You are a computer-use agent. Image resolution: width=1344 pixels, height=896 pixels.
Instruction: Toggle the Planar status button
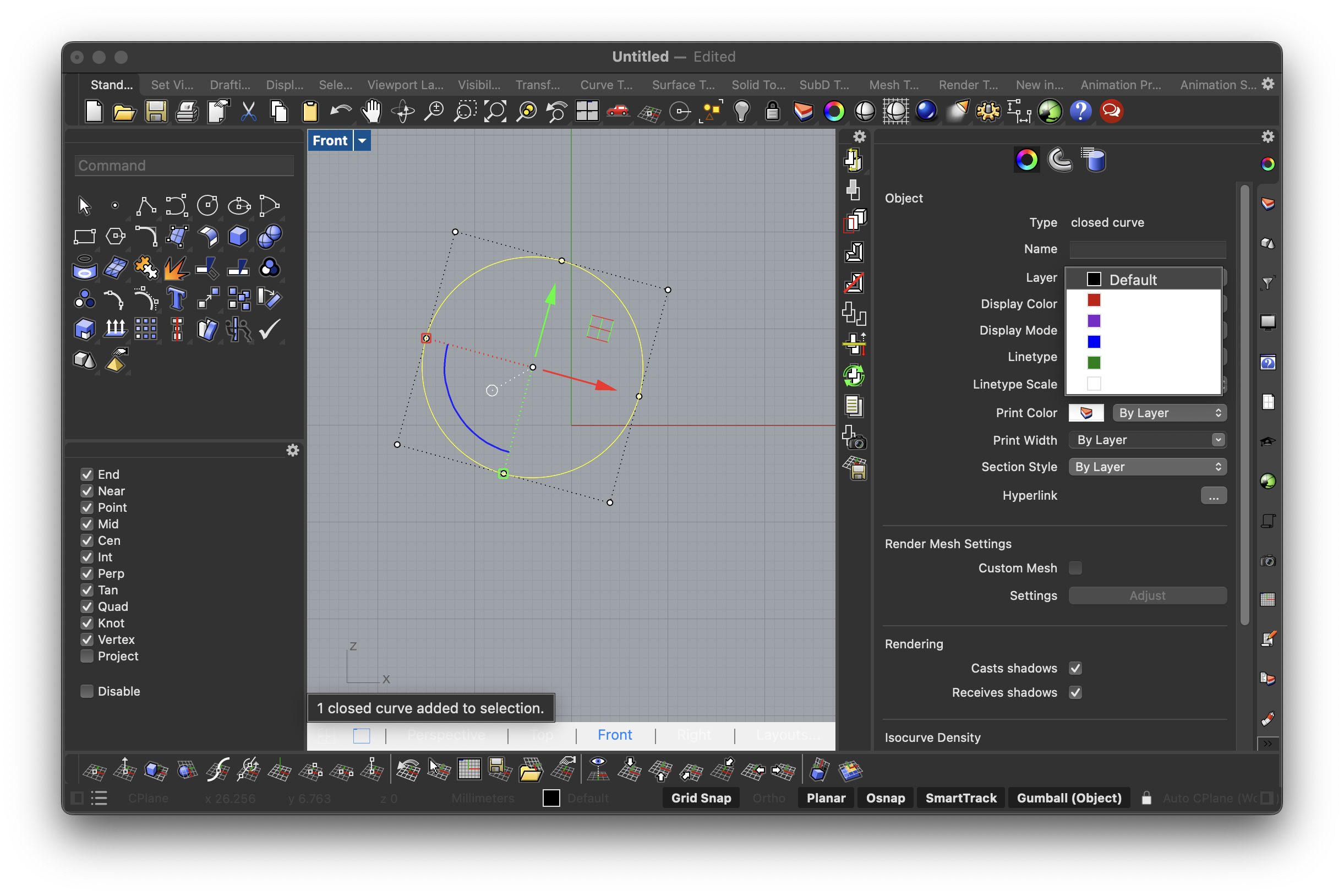coord(826,797)
